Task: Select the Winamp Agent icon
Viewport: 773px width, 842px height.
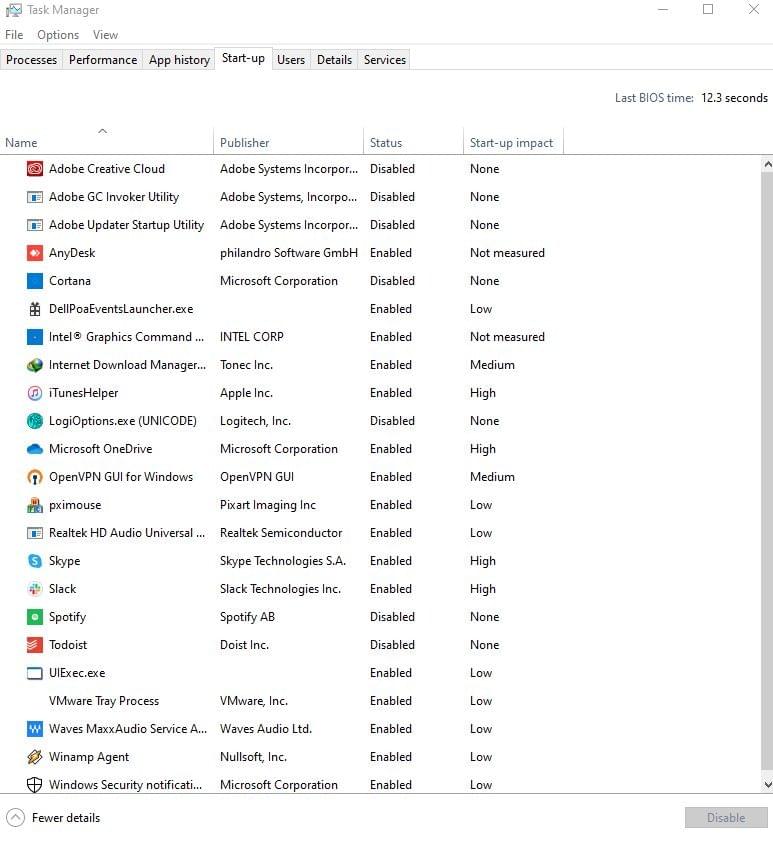Action: pos(35,757)
